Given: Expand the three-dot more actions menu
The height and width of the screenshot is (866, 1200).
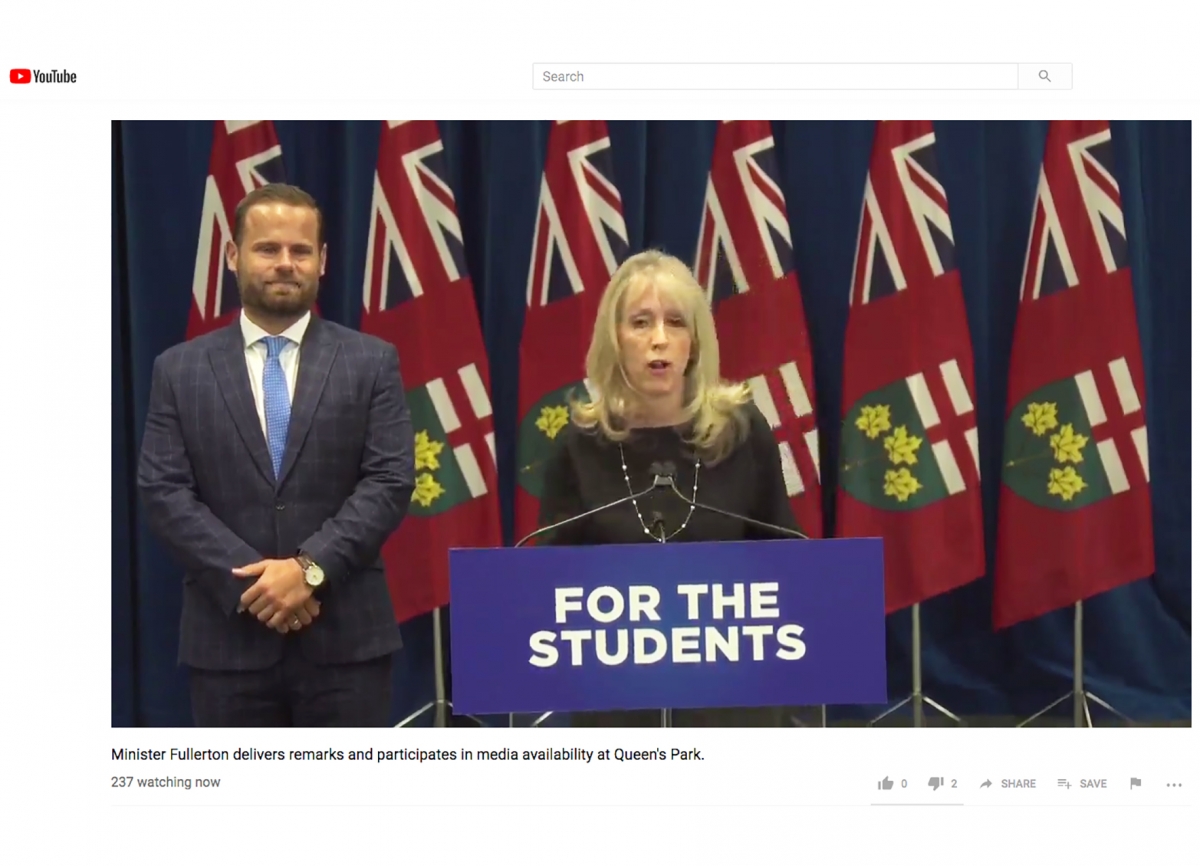Looking at the screenshot, I should (x=1174, y=785).
